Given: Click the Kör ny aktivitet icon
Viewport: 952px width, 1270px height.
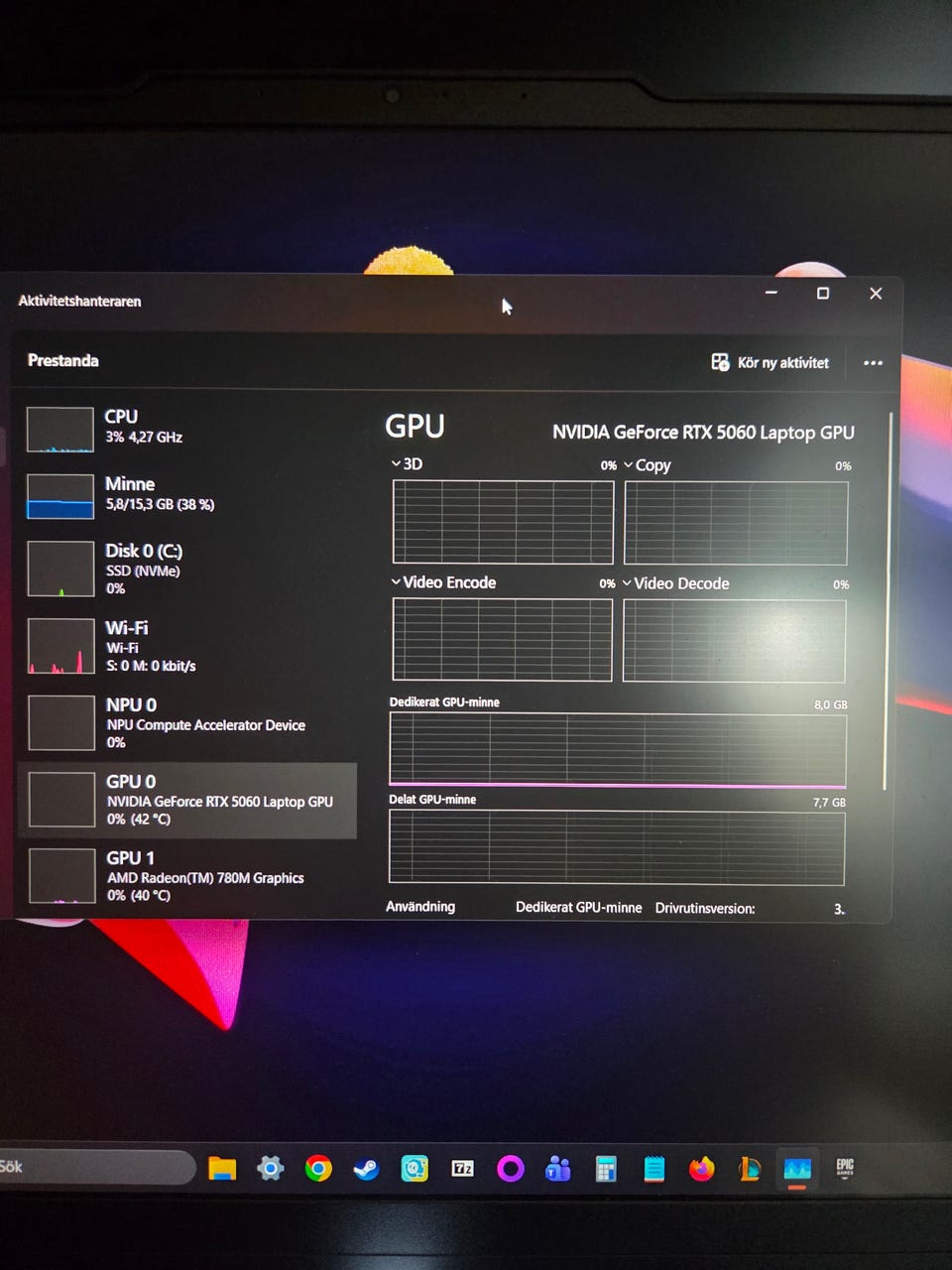Looking at the screenshot, I should (x=720, y=362).
